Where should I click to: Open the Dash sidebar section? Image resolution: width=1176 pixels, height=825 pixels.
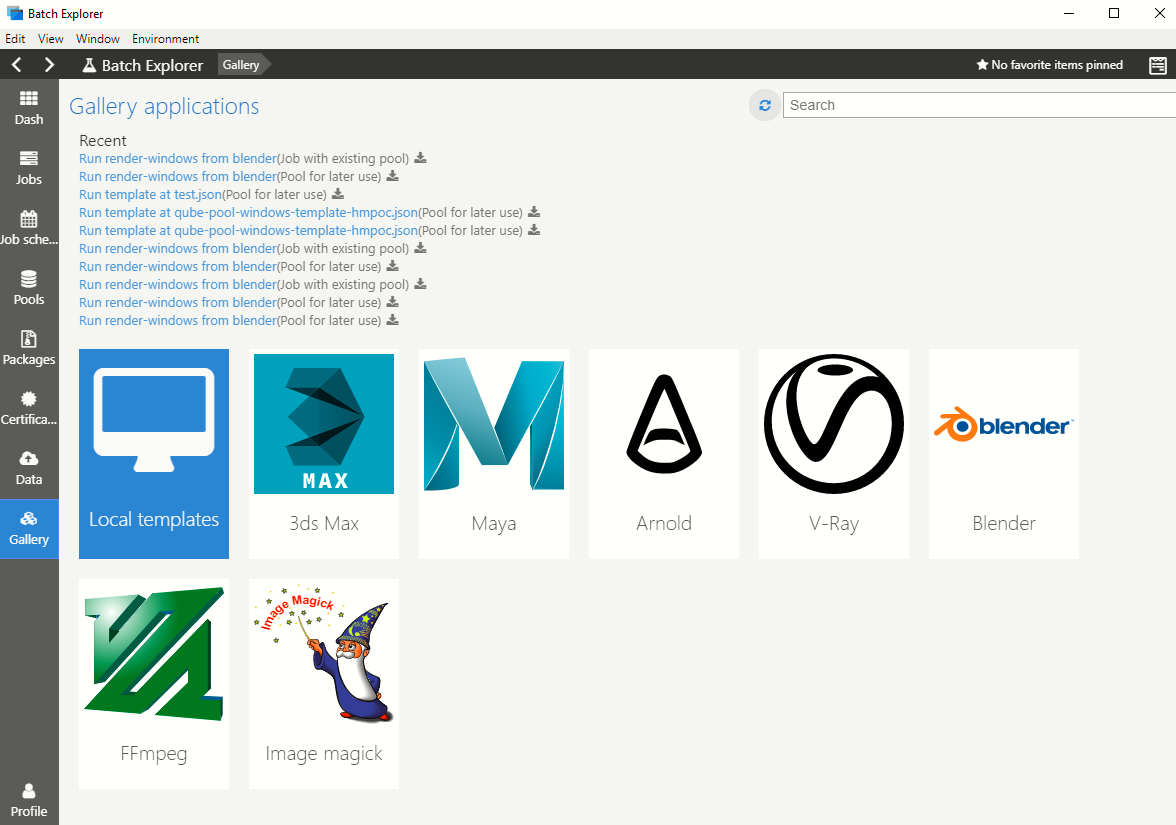(28, 109)
